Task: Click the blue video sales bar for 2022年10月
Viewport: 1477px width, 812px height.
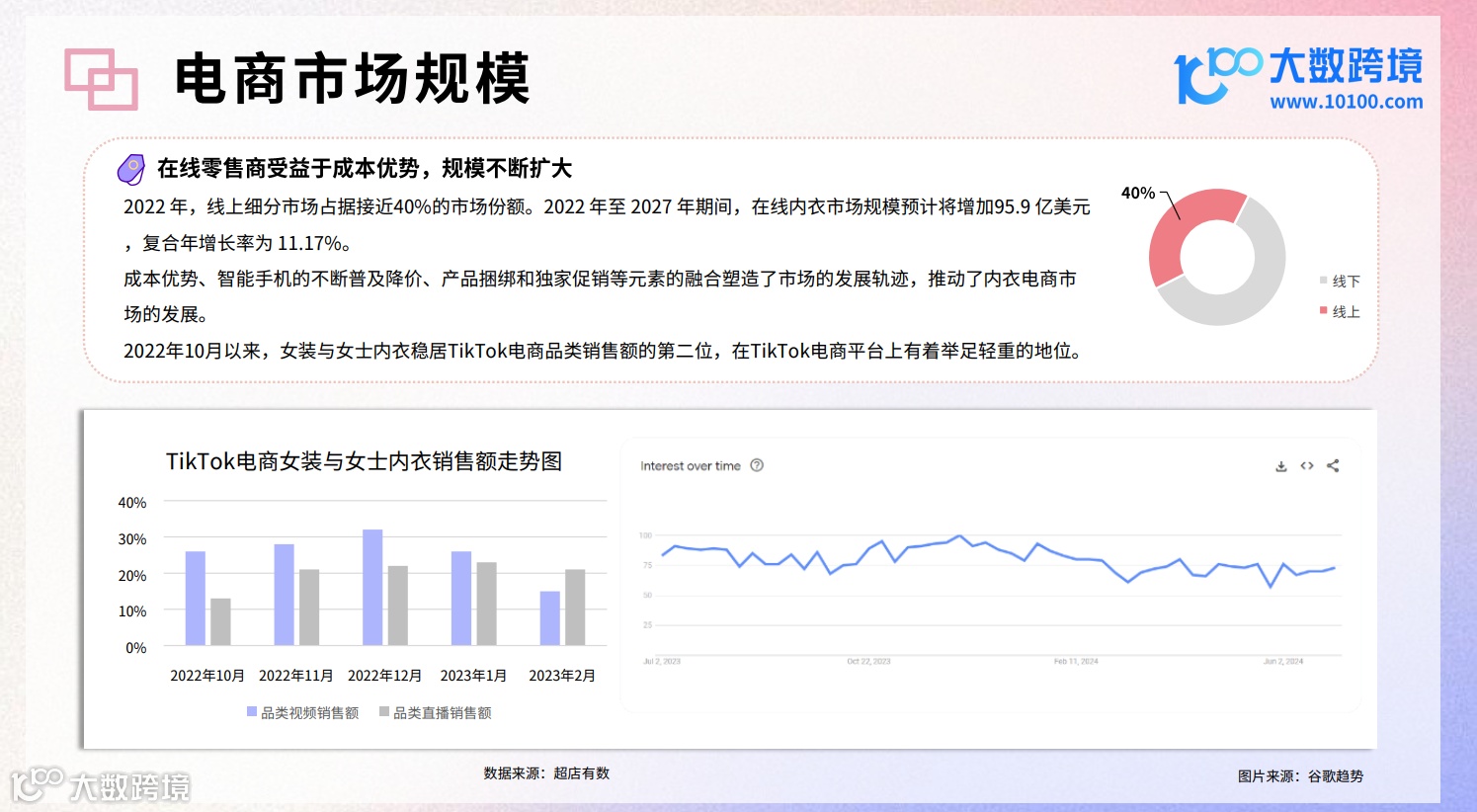Action: pyautogui.click(x=196, y=599)
